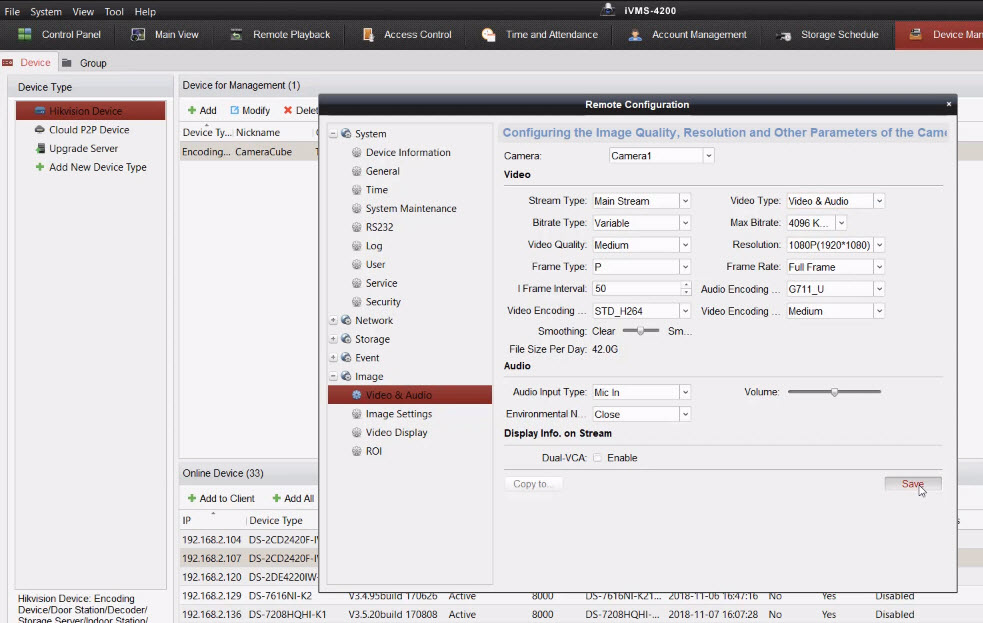Click the green Add device icon

(x=192, y=110)
